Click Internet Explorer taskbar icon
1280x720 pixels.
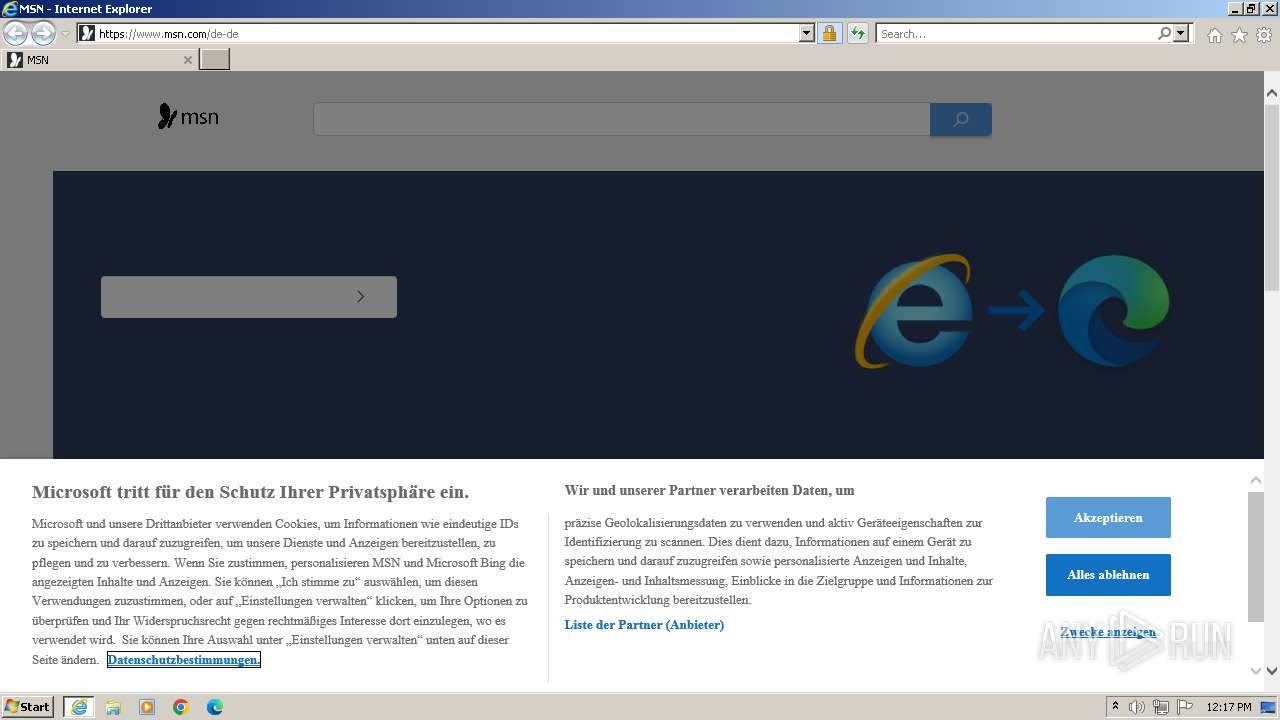[x=78, y=707]
